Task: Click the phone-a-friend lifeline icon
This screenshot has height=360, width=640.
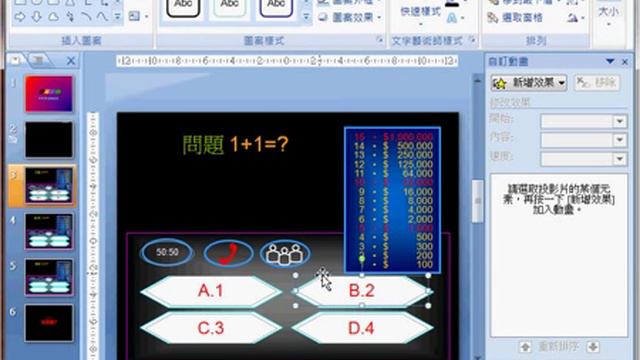Action: (x=229, y=253)
